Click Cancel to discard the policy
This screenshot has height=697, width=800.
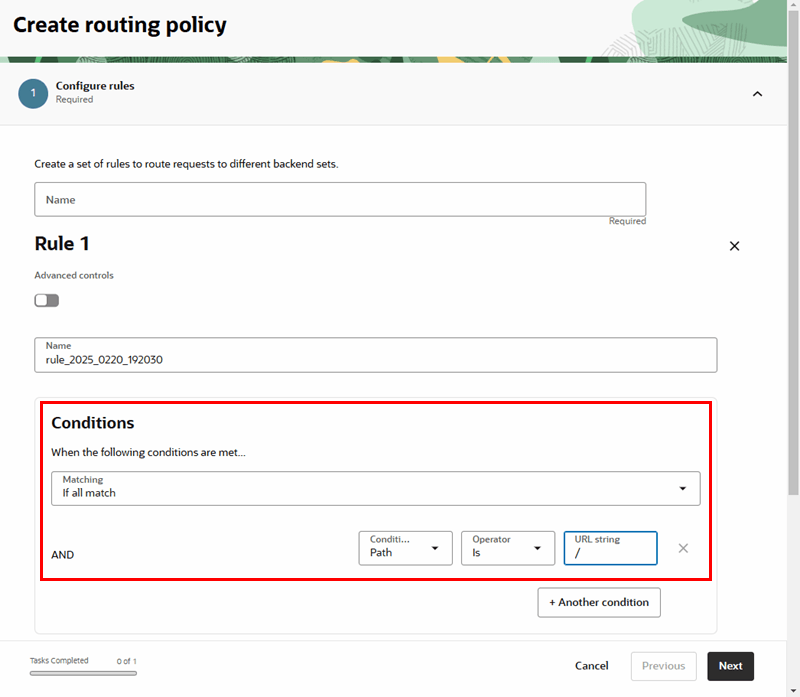pyautogui.click(x=591, y=666)
